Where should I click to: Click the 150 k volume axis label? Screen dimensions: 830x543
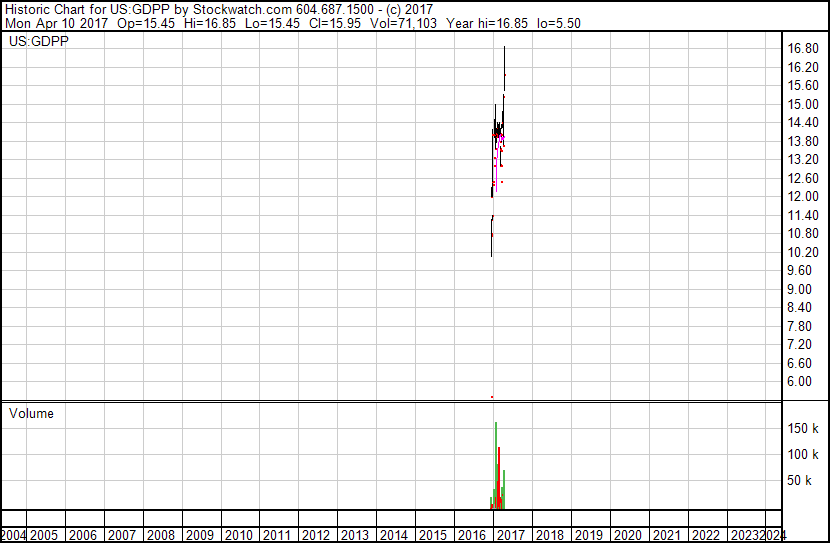(803, 428)
